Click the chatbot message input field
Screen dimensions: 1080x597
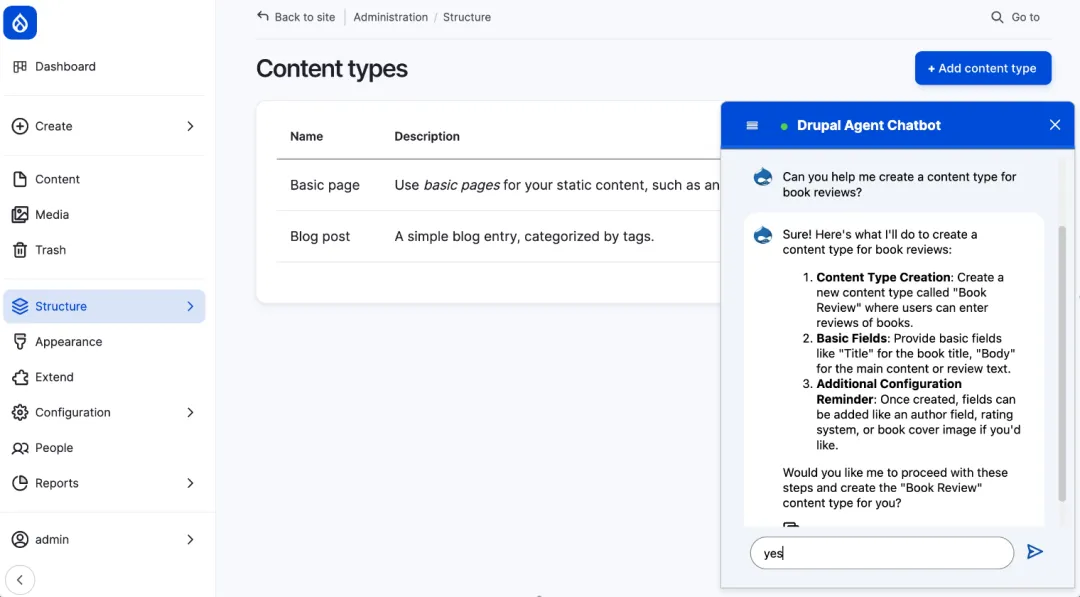point(880,552)
